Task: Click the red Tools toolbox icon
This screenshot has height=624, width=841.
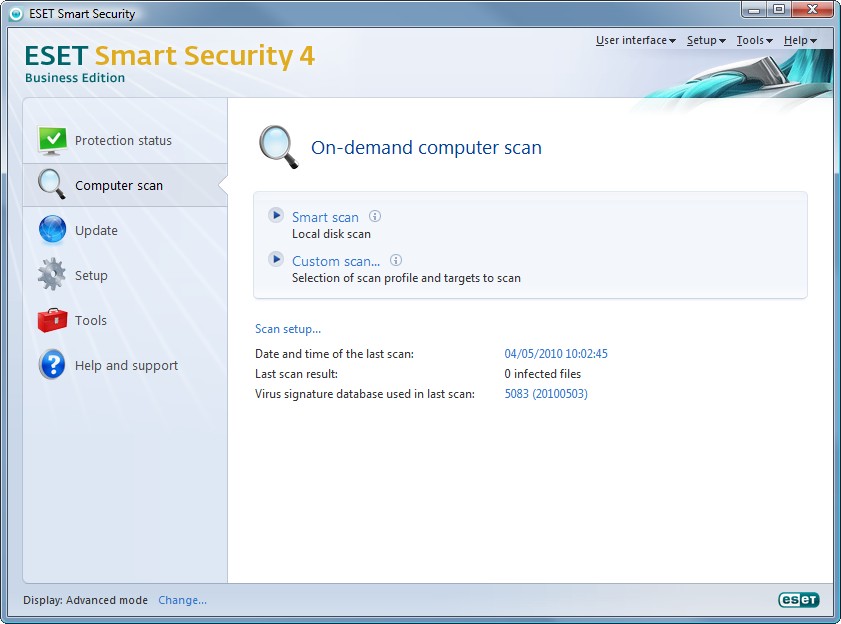Action: click(x=52, y=320)
